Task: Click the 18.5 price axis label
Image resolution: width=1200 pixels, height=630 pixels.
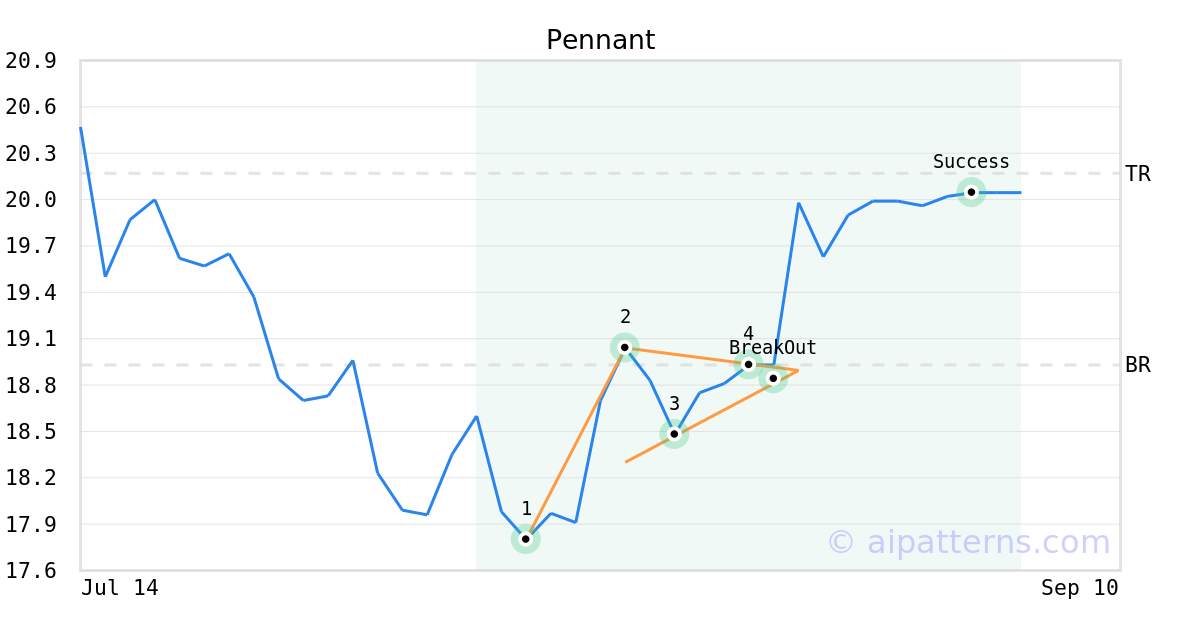Action: pos(30,432)
